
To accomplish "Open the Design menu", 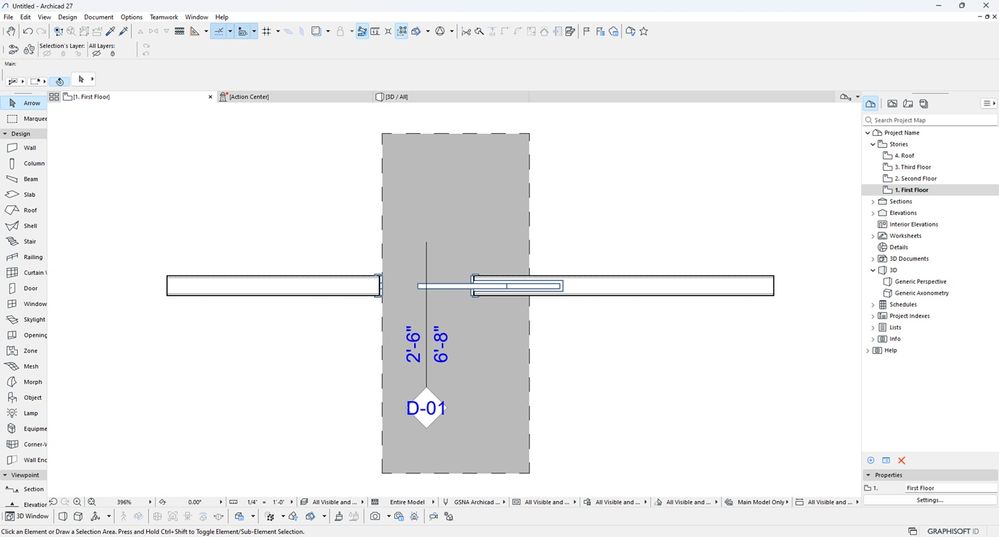I will click(67, 17).
